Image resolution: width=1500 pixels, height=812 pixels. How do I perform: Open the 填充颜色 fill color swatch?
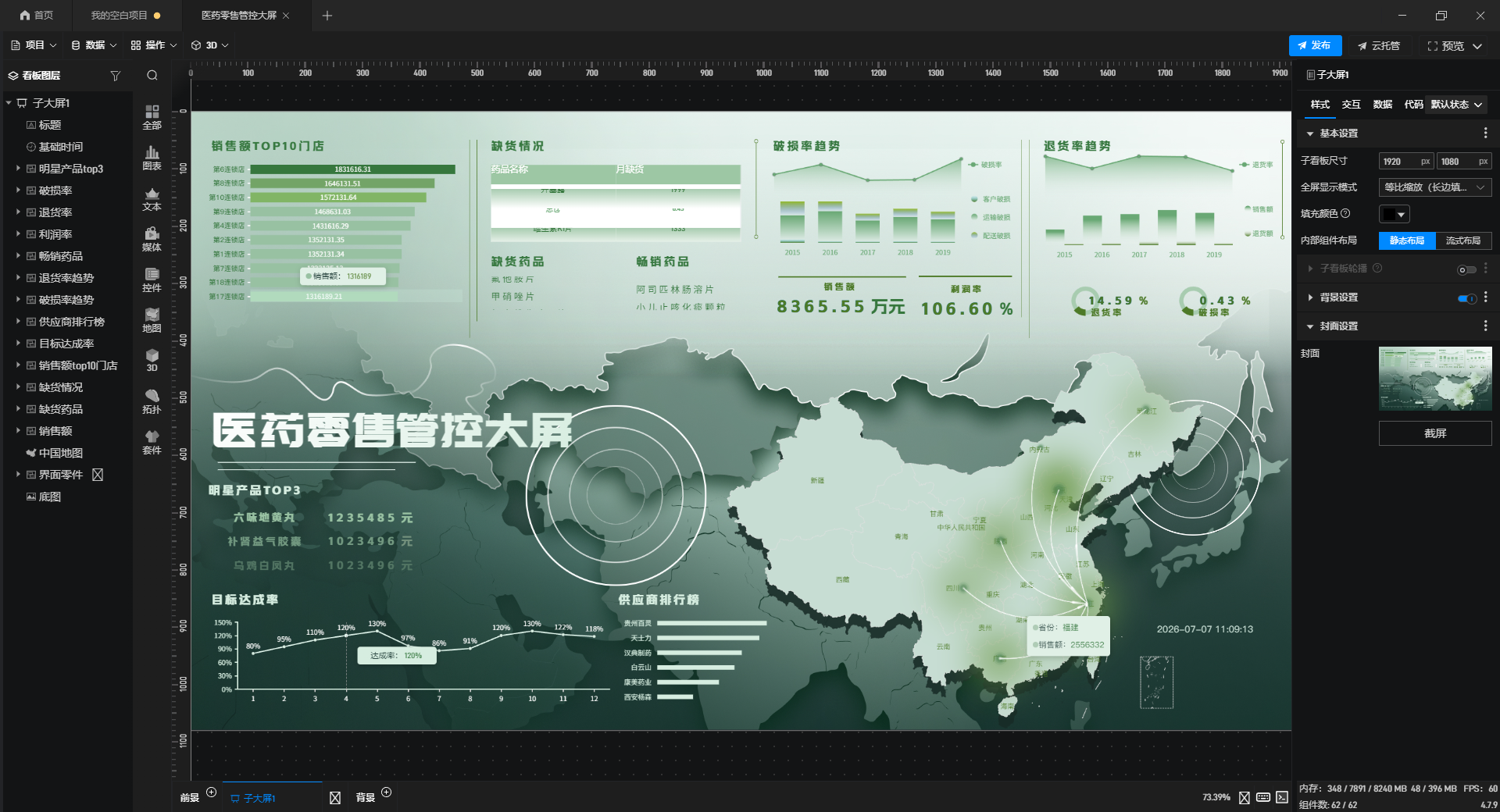point(1394,214)
